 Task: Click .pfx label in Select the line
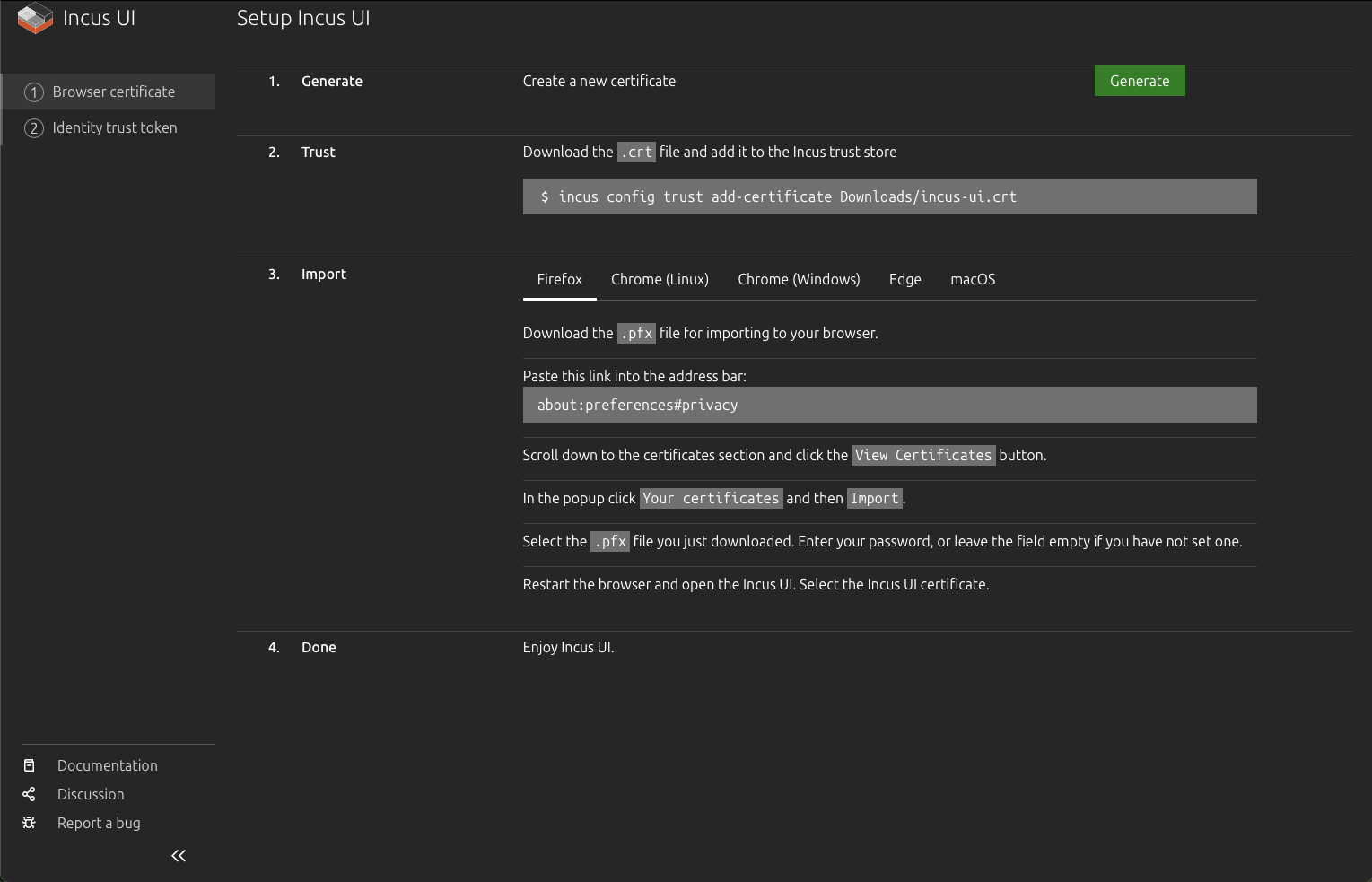(610, 542)
